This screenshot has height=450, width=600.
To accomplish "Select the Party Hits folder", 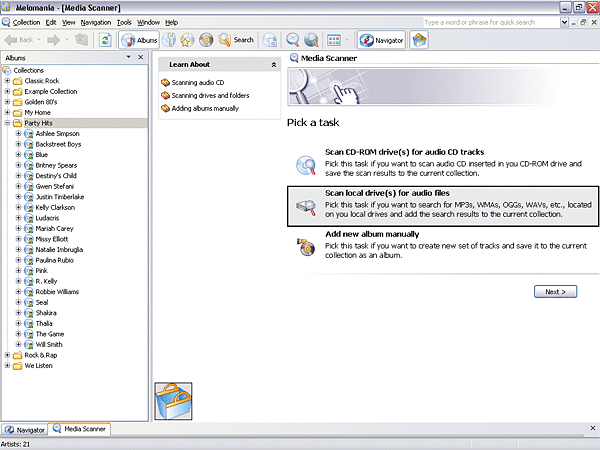I will 38,123.
